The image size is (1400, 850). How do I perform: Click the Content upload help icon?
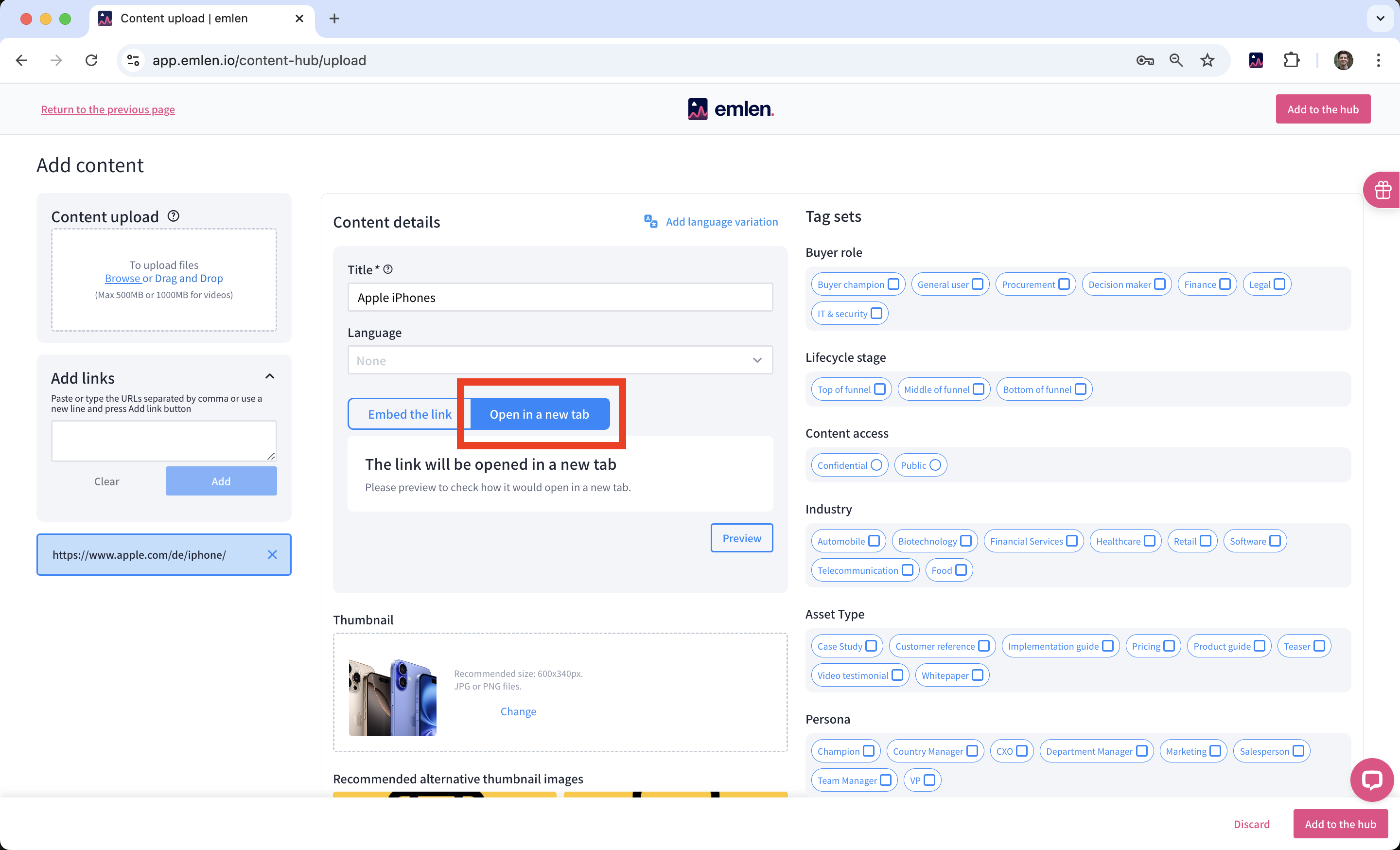coord(173,216)
